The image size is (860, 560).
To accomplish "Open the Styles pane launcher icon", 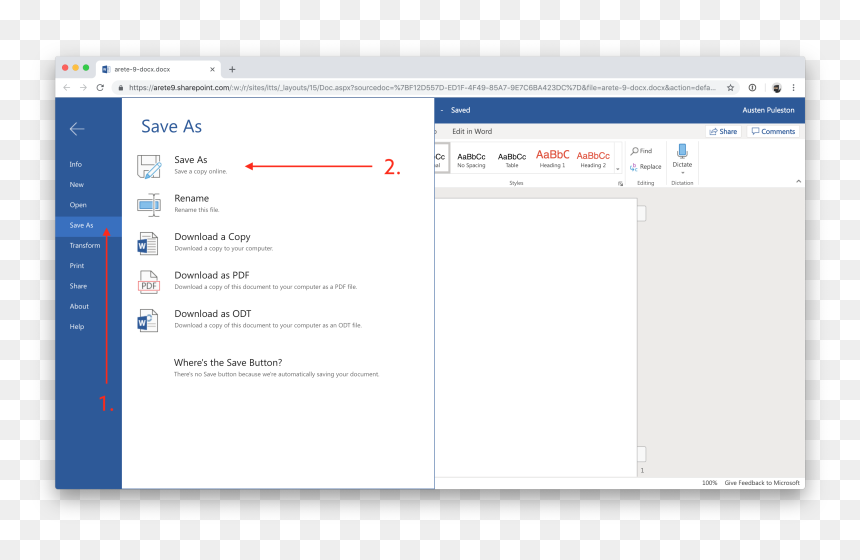I will click(x=620, y=183).
